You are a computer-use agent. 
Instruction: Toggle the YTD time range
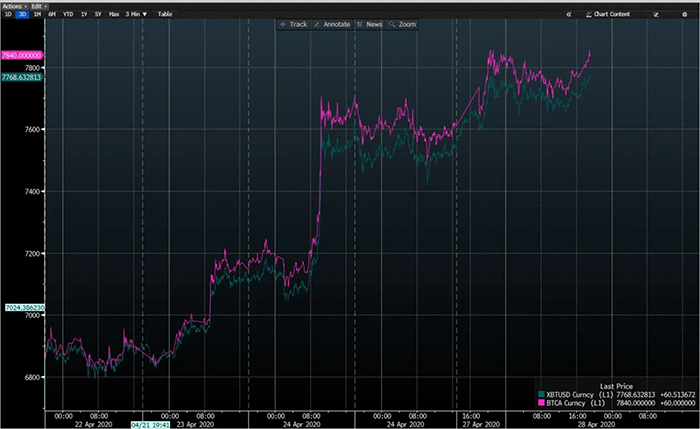point(66,15)
